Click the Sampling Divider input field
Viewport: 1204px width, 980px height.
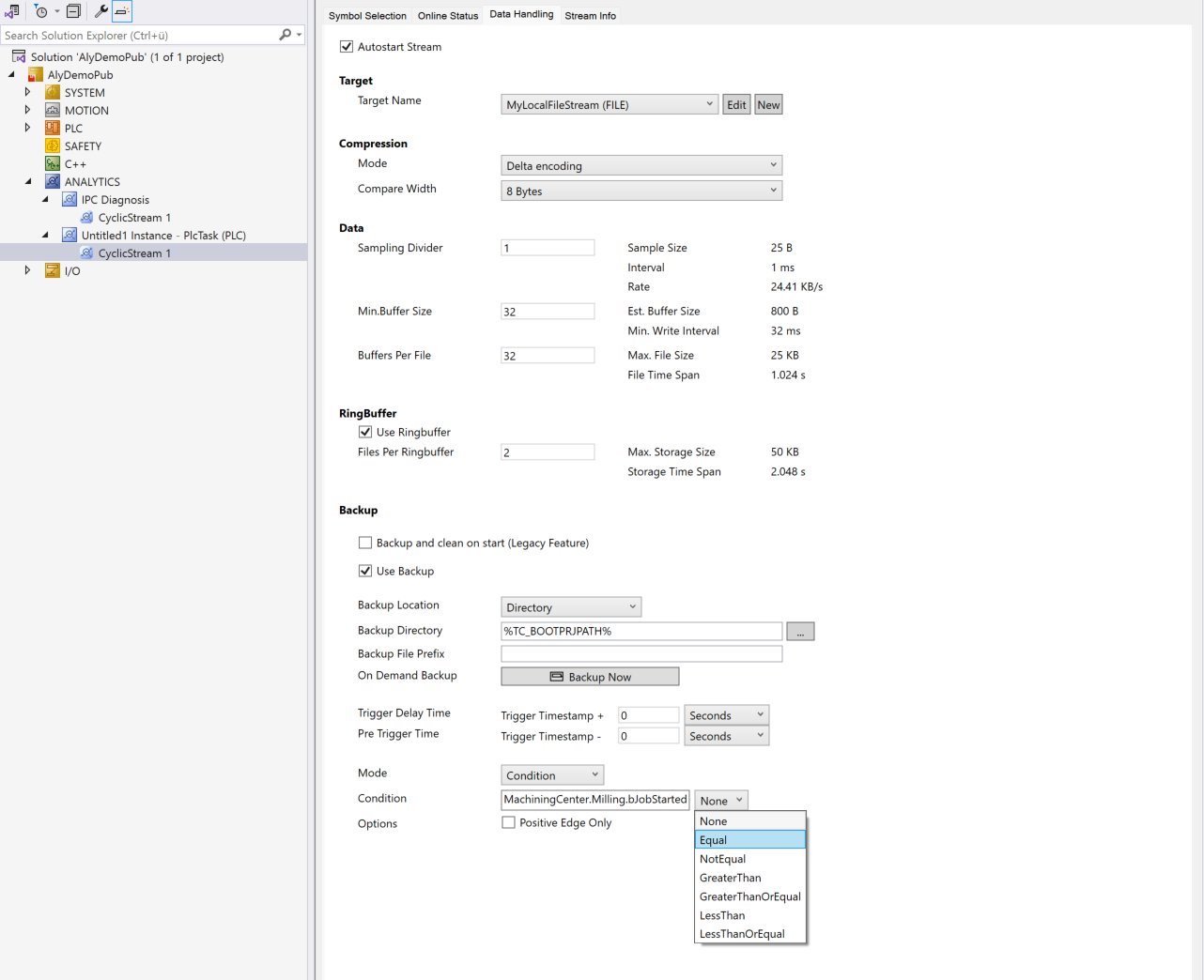click(548, 248)
